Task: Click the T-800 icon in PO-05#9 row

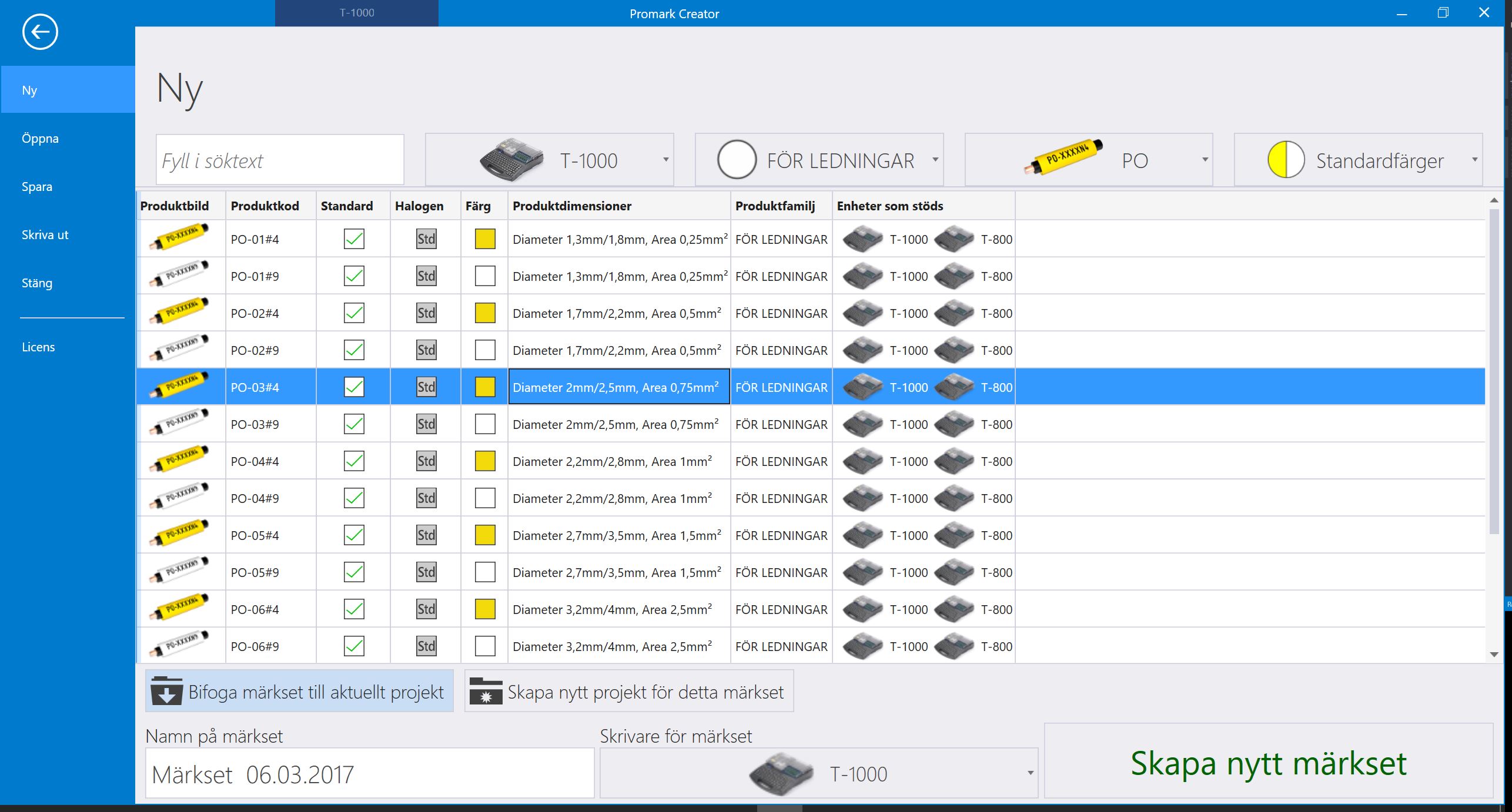Action: coord(954,572)
